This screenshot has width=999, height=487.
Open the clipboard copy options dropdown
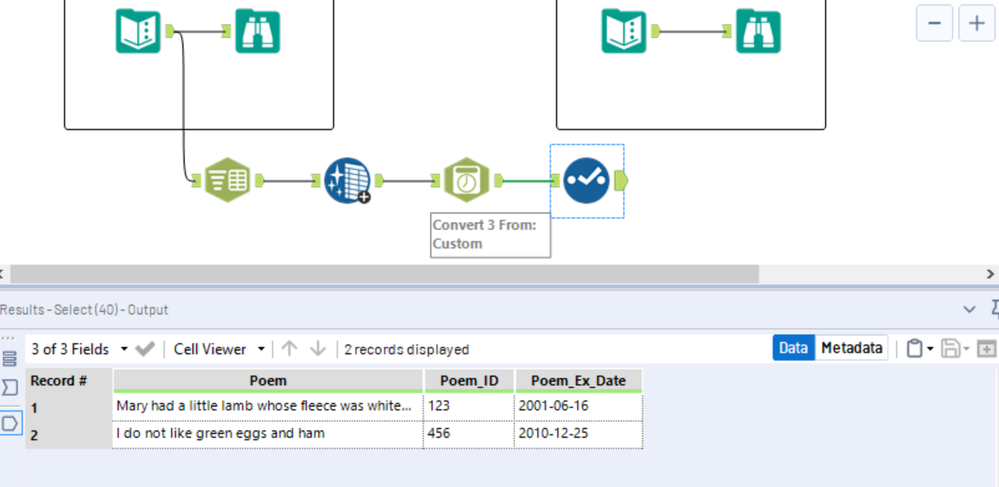931,349
